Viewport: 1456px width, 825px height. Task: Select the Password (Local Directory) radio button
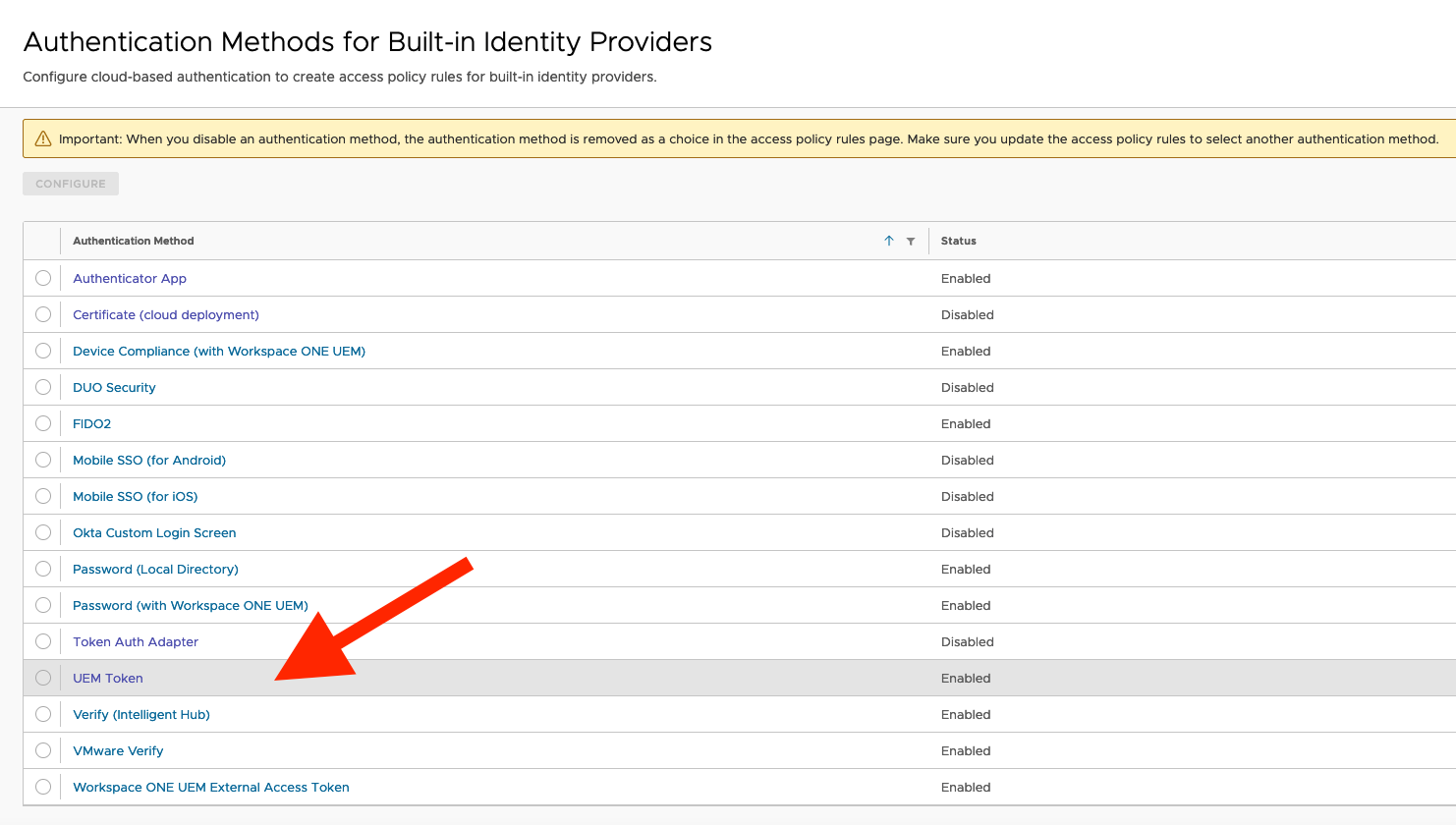click(43, 569)
